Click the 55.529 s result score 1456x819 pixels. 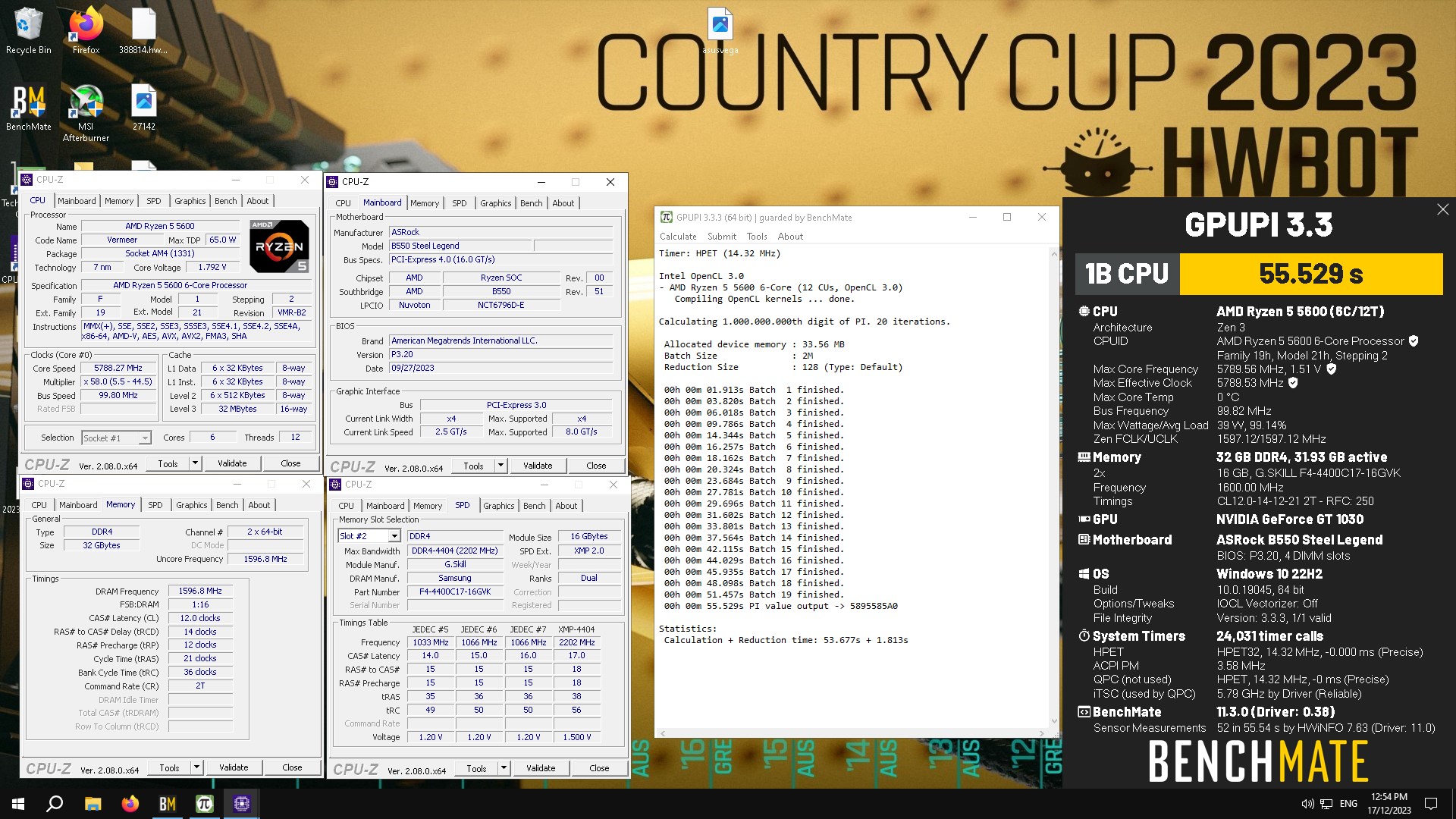[1311, 274]
